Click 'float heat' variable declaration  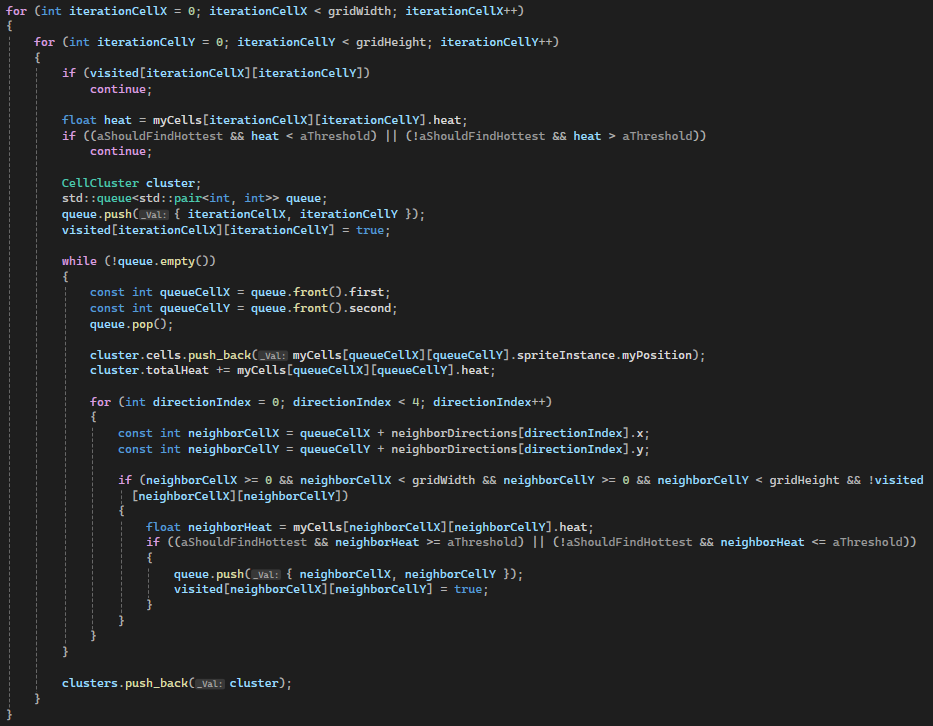click(96, 120)
